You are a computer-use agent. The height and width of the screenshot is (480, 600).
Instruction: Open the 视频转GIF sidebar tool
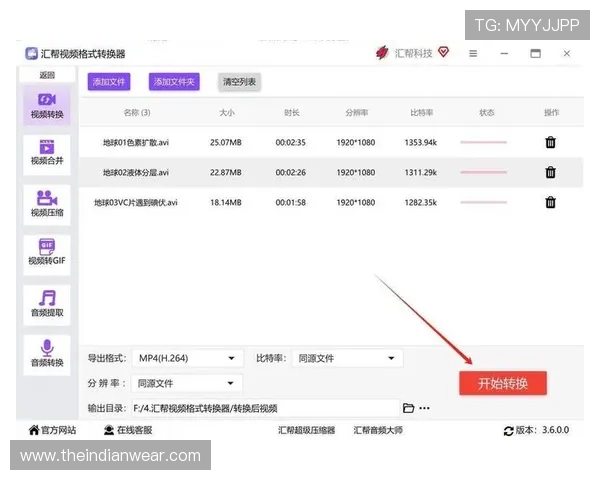coord(47,254)
